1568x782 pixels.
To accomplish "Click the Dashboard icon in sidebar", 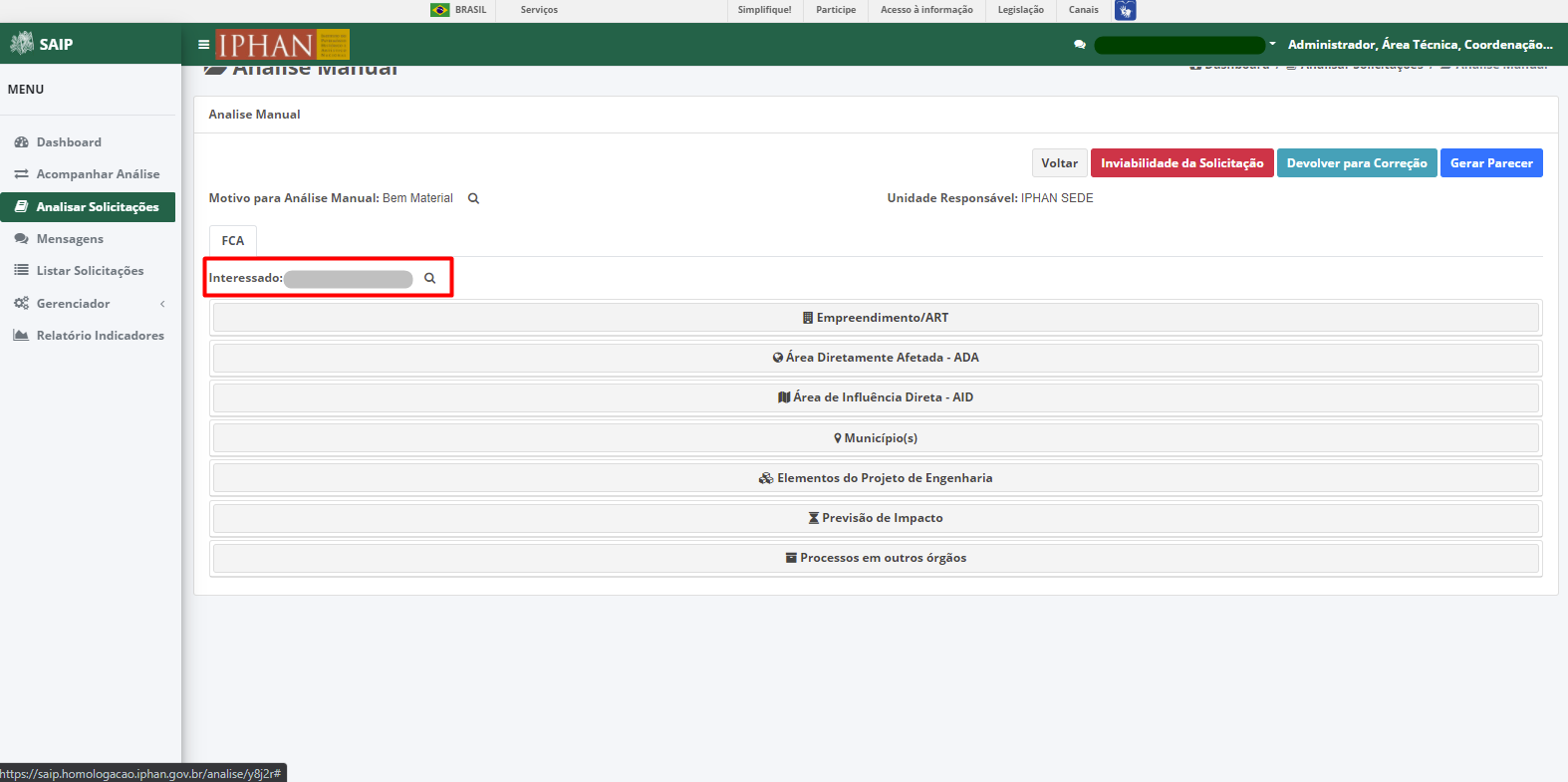I will click(21, 142).
